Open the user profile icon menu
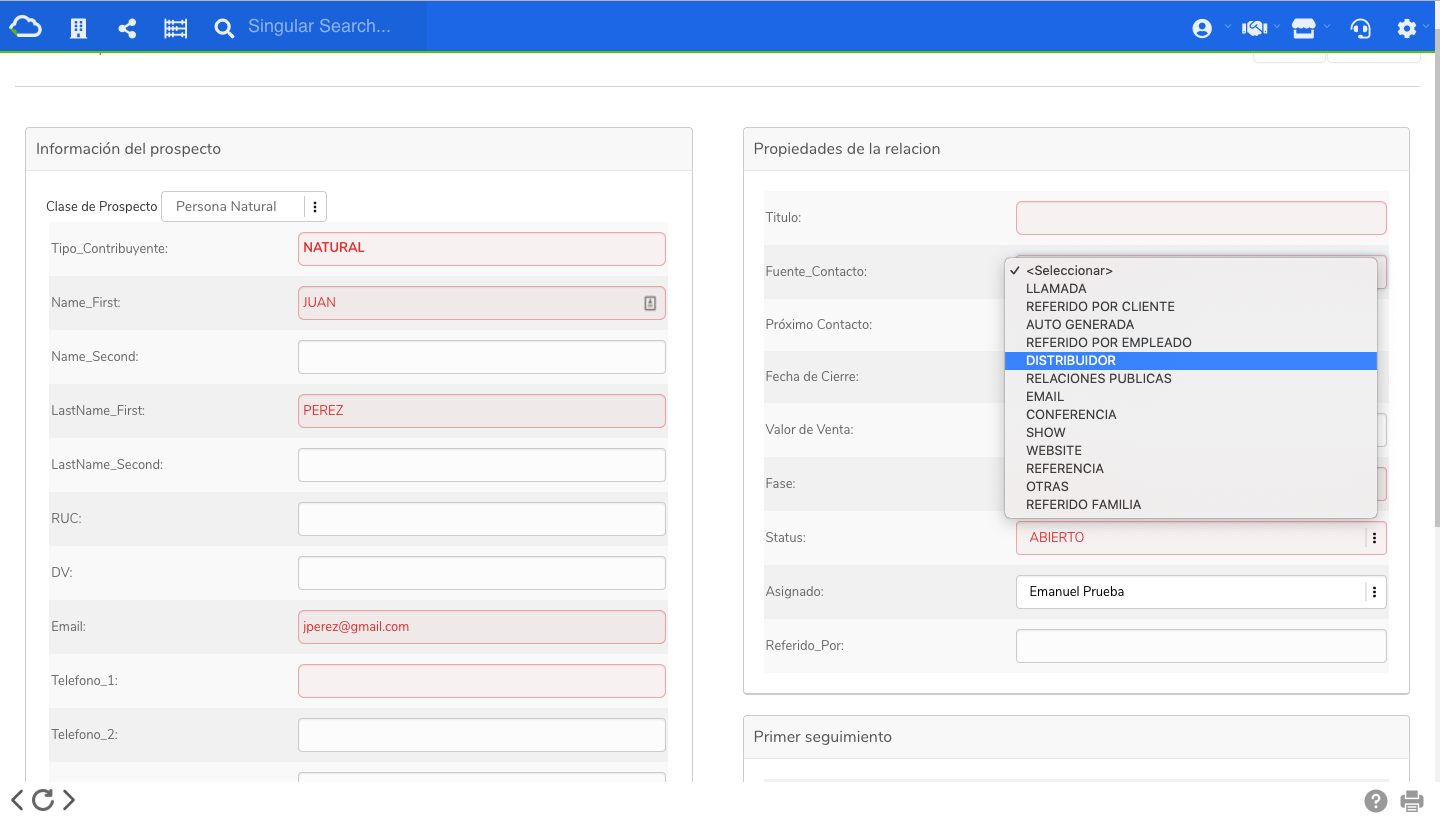 tap(1202, 28)
